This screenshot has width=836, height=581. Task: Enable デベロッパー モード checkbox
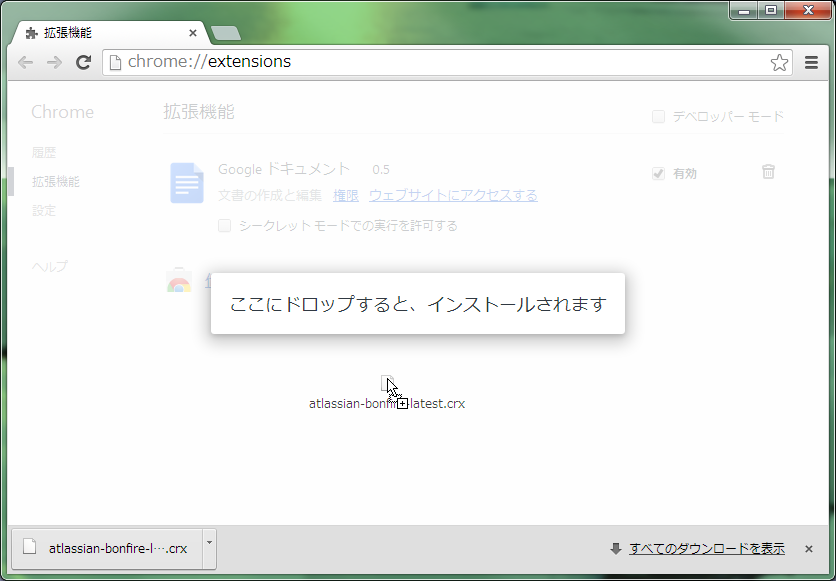(658, 116)
